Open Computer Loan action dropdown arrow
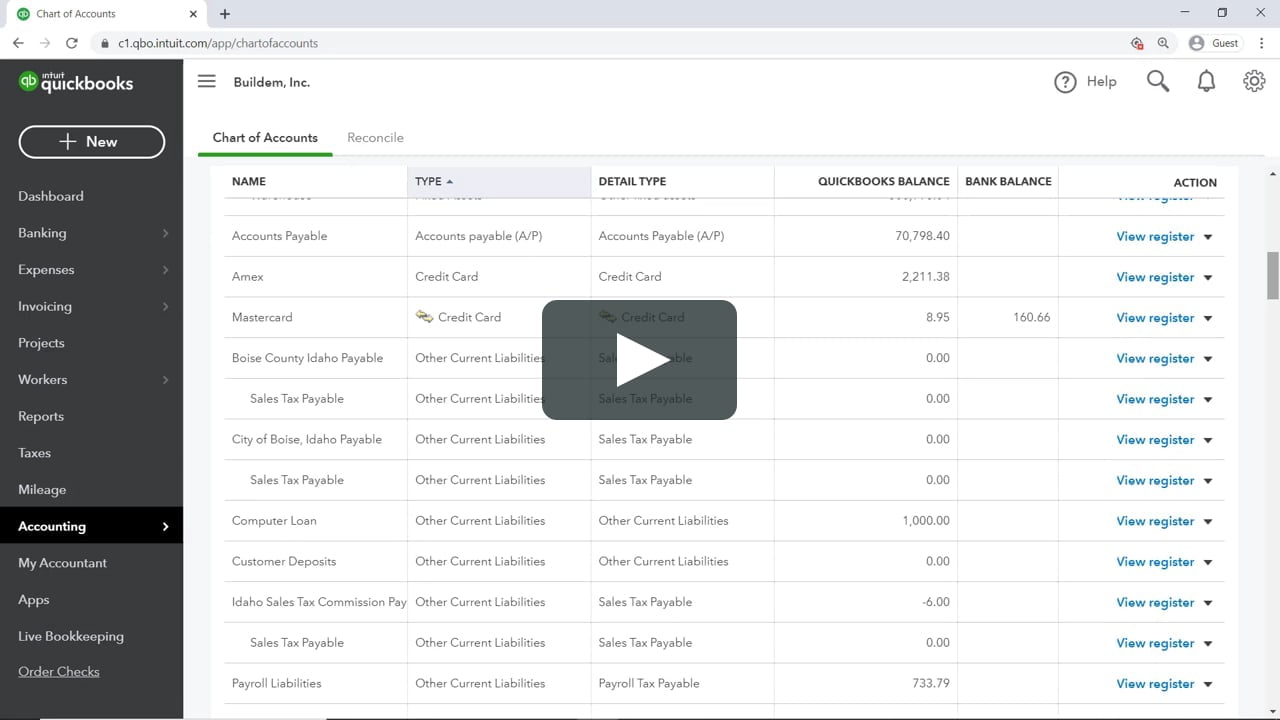Viewport: 1280px width, 720px height. click(1208, 522)
